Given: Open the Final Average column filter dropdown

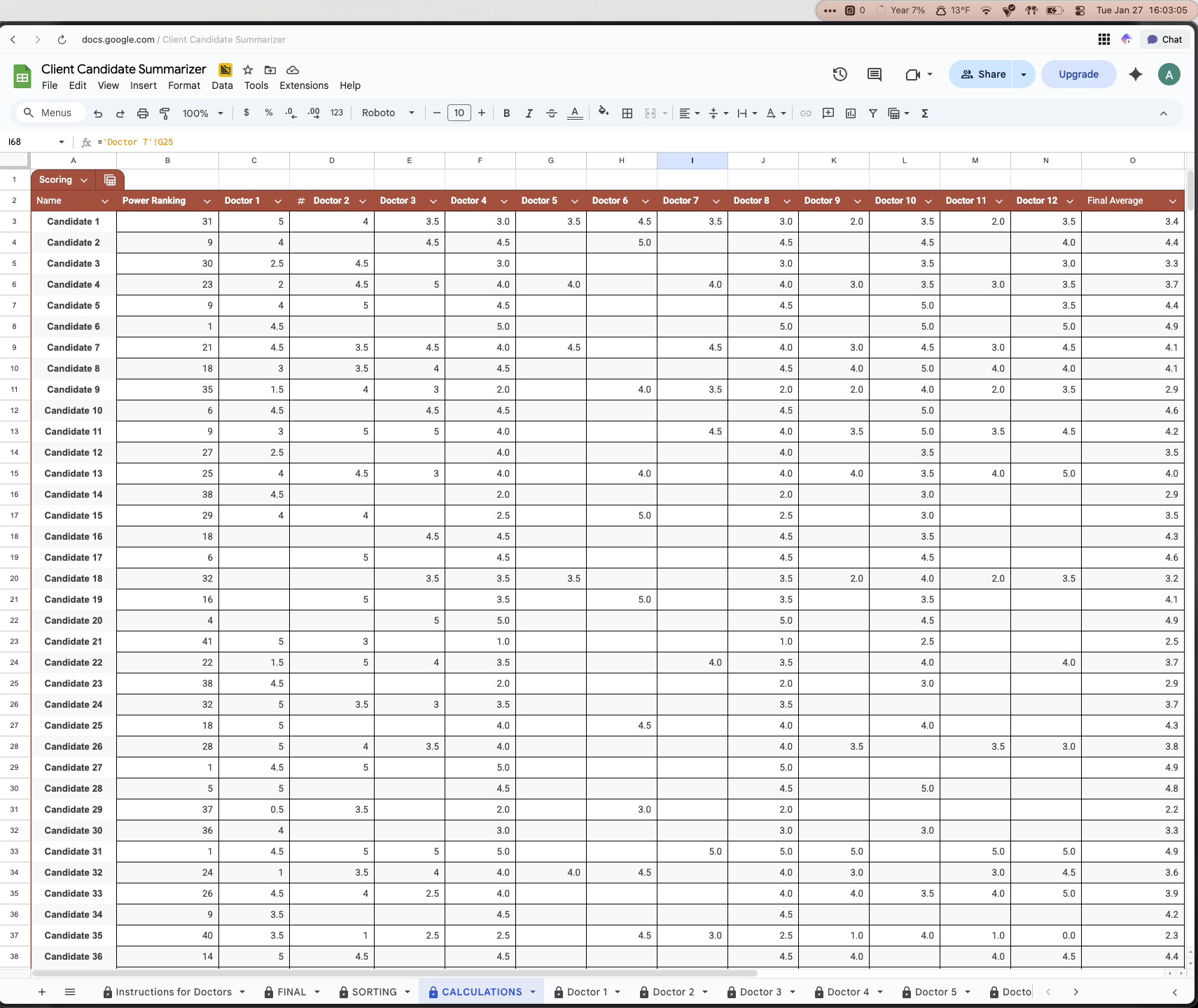Looking at the screenshot, I should click(x=1171, y=201).
